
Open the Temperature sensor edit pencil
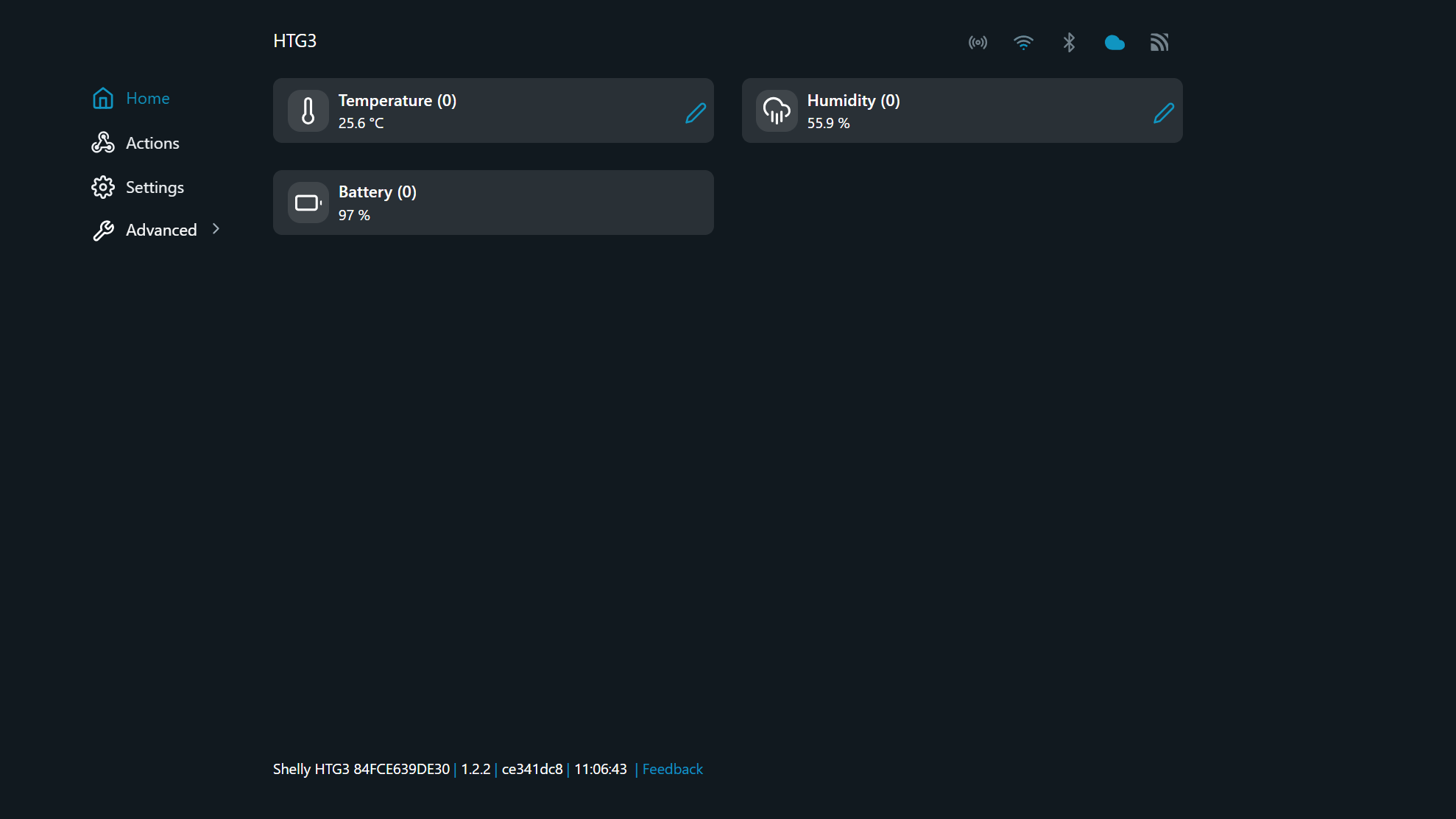point(695,113)
